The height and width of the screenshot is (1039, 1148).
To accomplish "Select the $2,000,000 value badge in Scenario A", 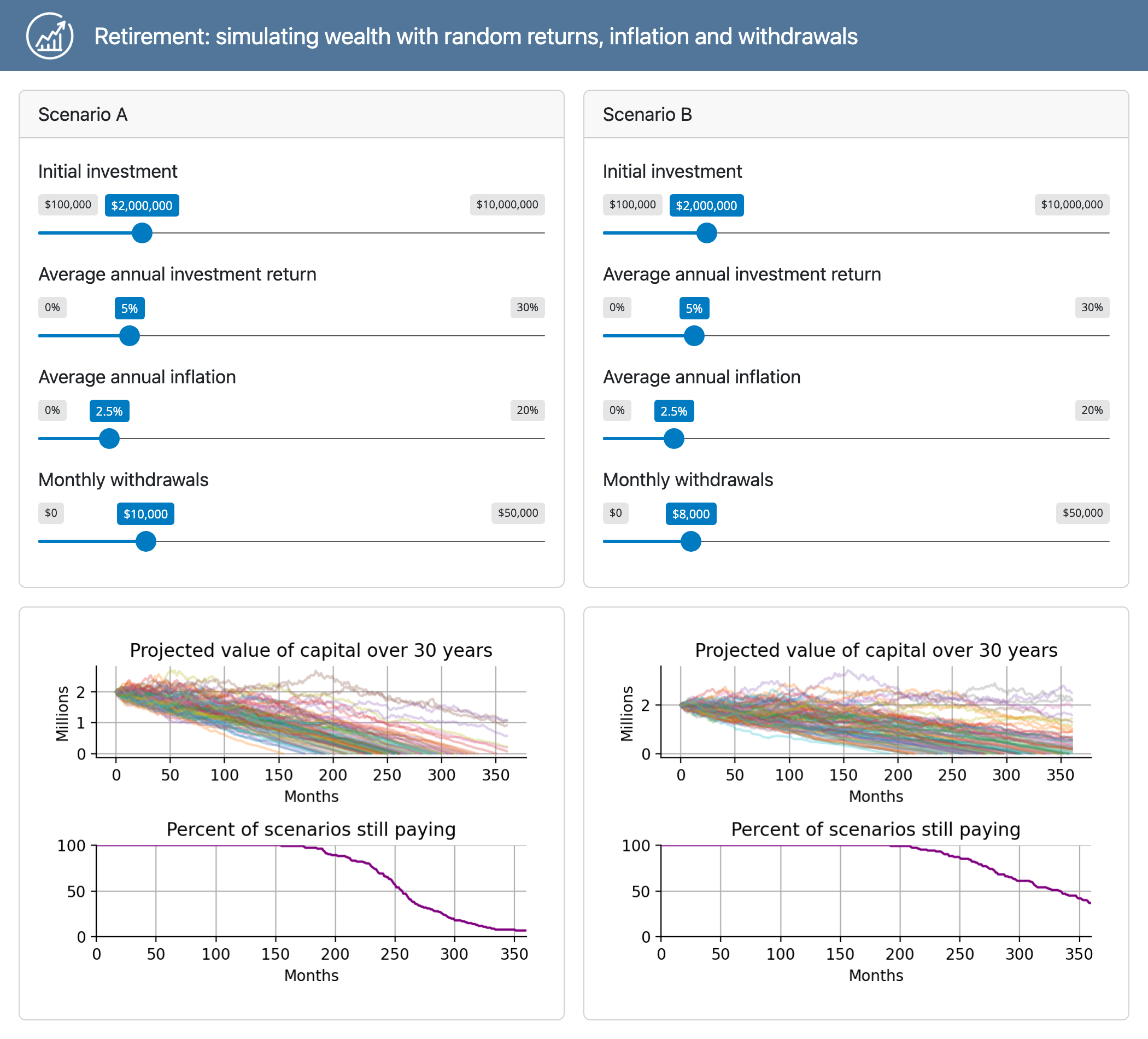I will pos(142,205).
